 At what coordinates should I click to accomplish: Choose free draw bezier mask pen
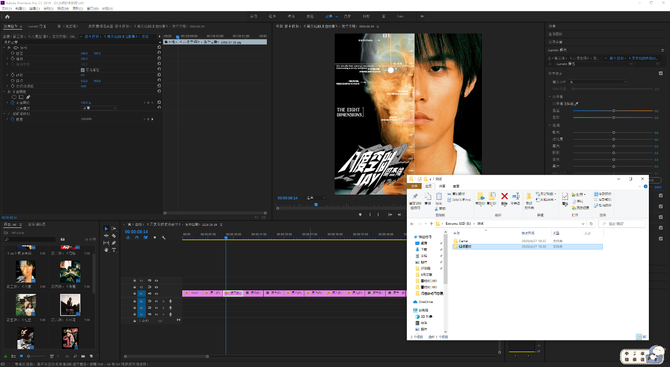coord(28,97)
